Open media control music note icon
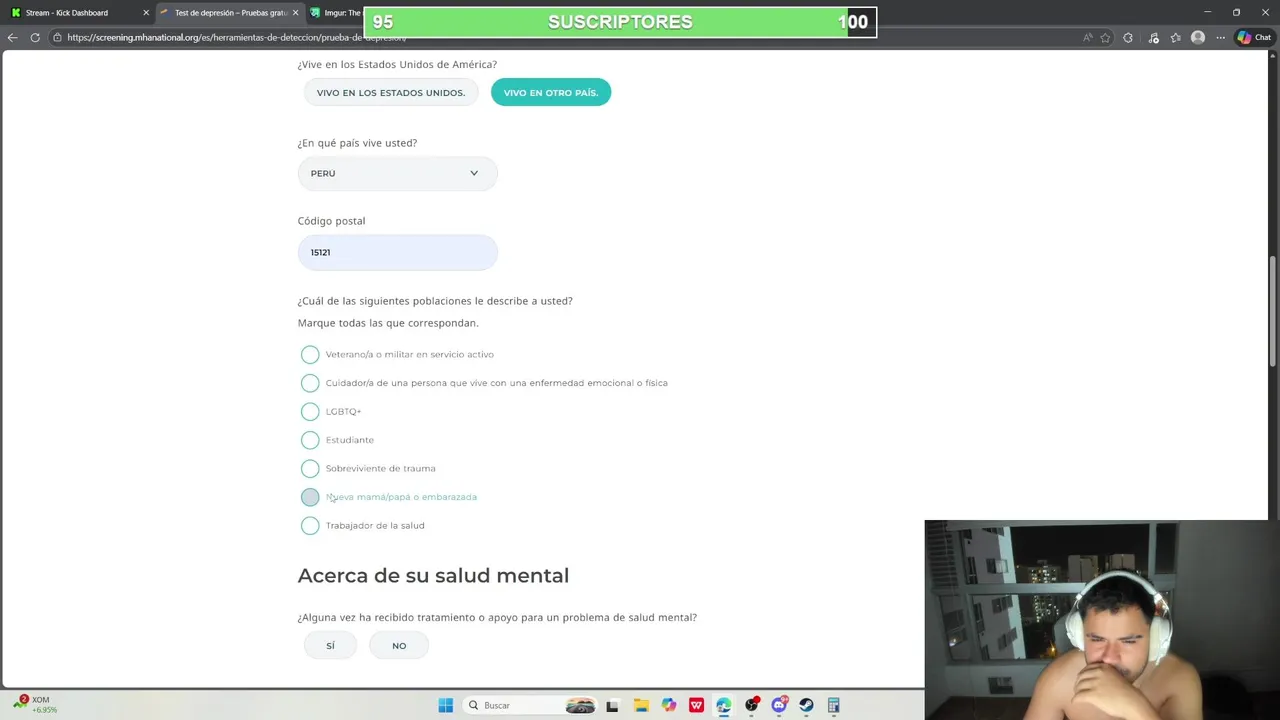This screenshot has height=720, width=1280. click(1153, 37)
